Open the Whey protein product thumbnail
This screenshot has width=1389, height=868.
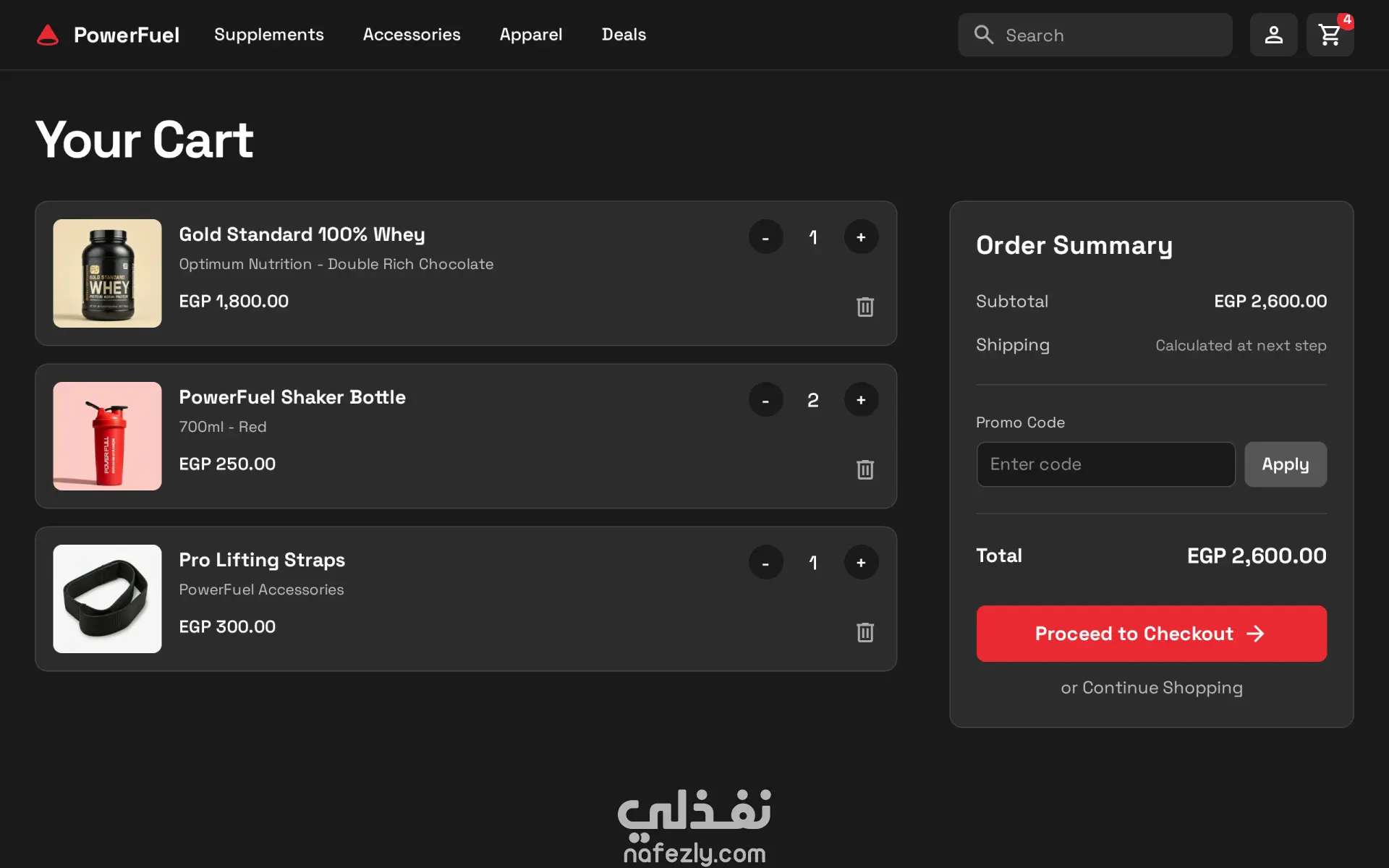(x=107, y=273)
